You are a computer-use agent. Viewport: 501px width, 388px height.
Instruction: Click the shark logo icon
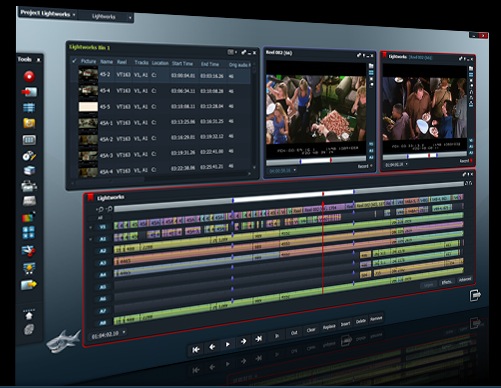pos(63,341)
